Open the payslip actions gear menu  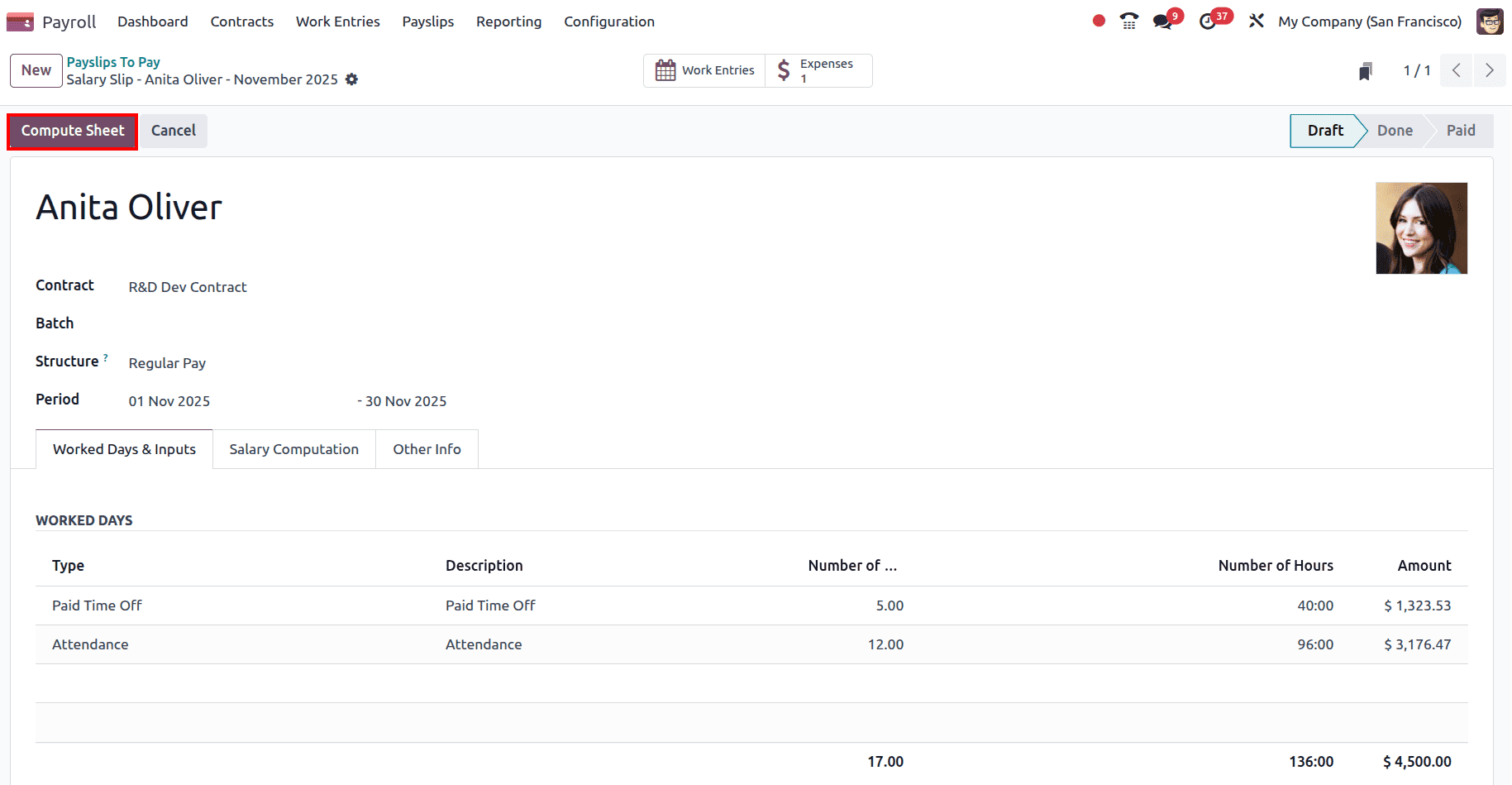(352, 79)
